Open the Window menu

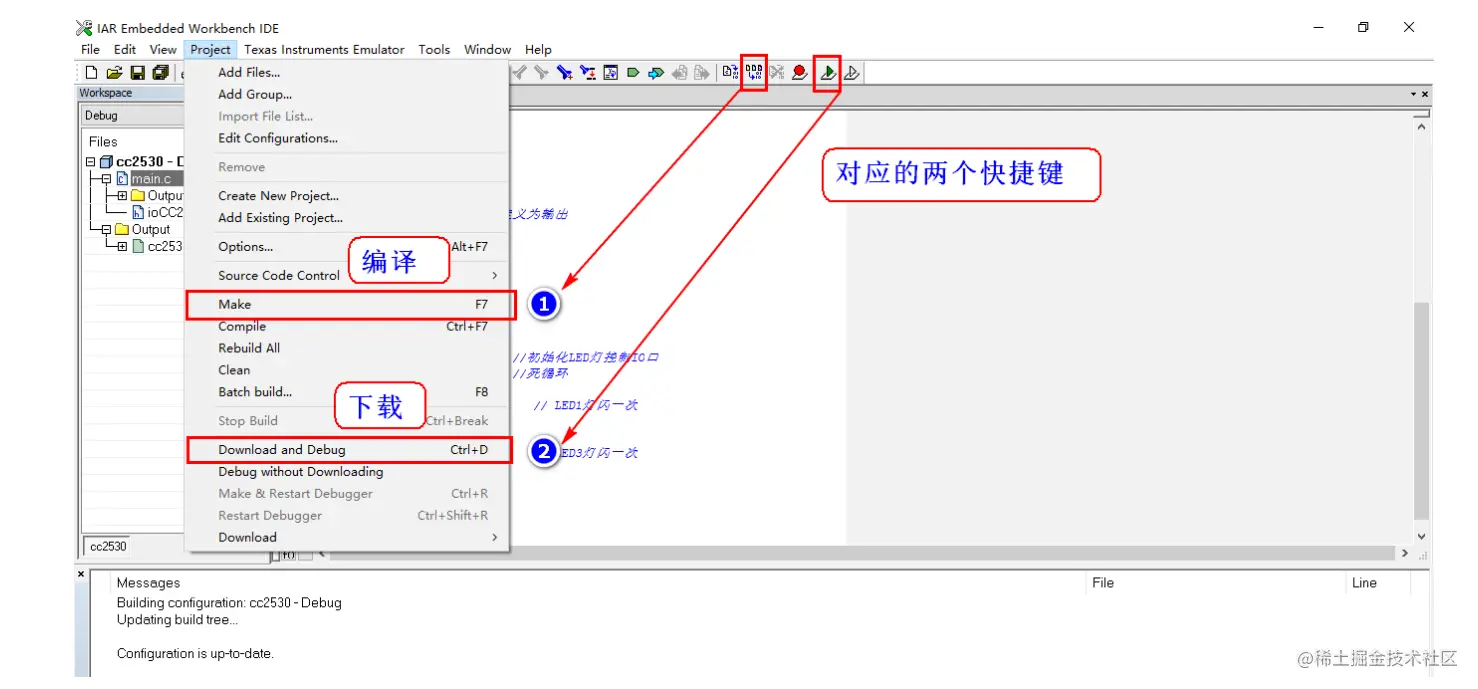(x=487, y=49)
